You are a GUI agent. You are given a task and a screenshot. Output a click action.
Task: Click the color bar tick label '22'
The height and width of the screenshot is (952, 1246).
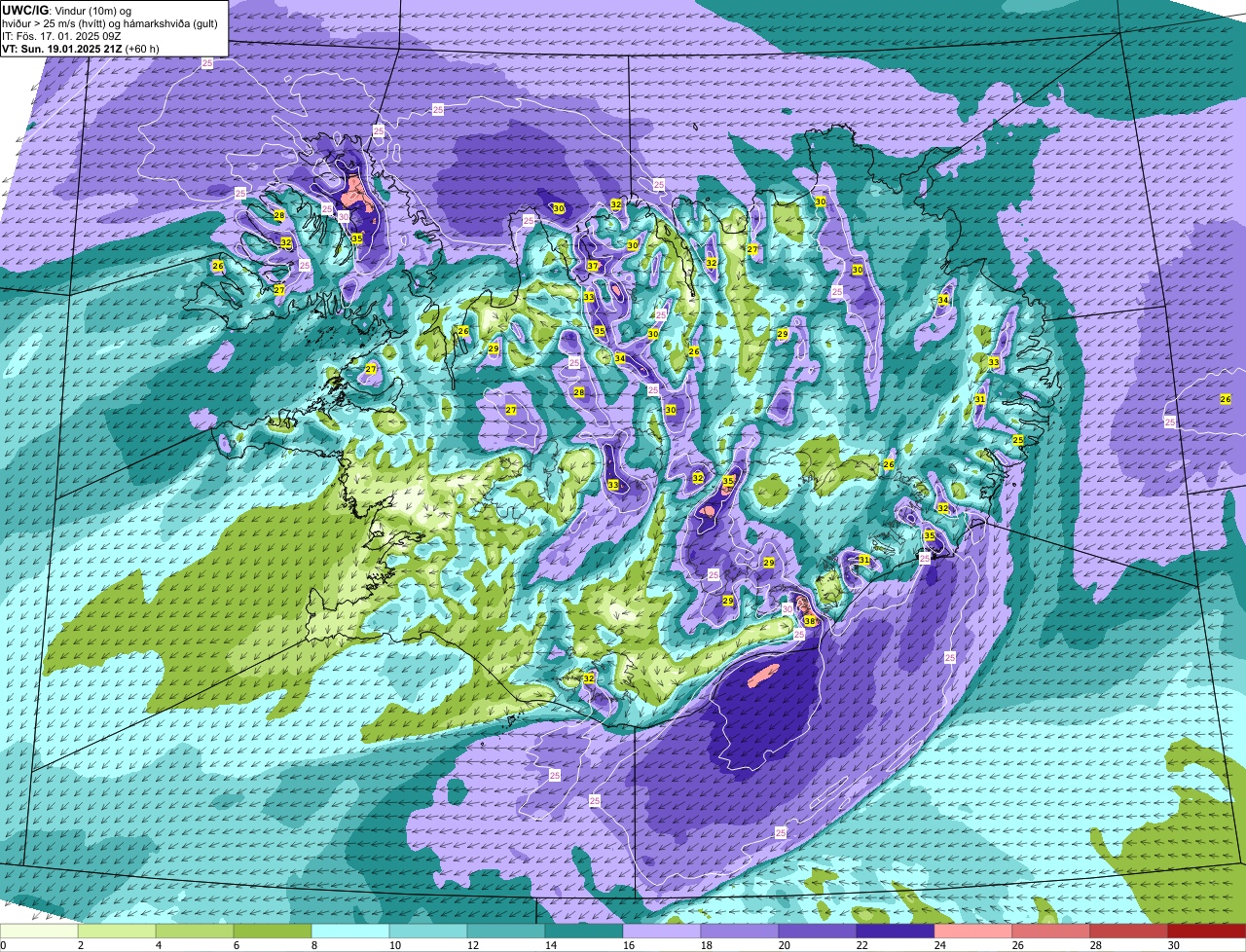[x=863, y=945]
